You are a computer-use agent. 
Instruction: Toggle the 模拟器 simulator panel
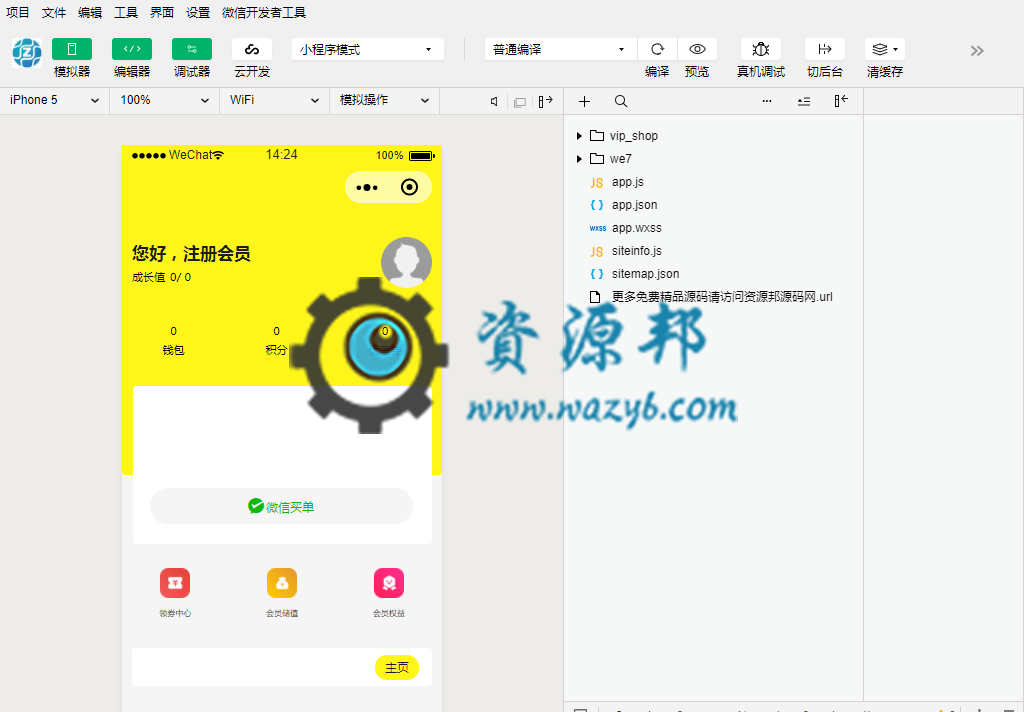(x=72, y=50)
